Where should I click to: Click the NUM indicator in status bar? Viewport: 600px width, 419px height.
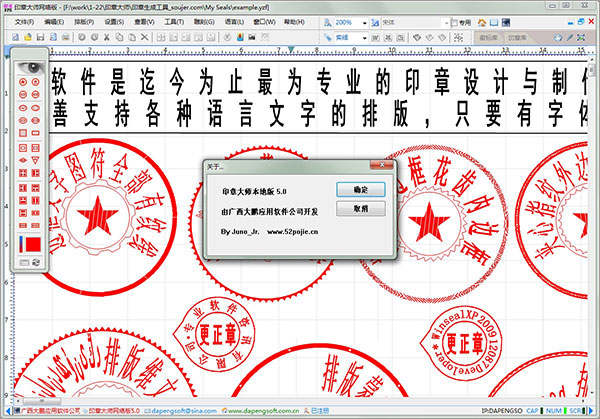[553, 411]
